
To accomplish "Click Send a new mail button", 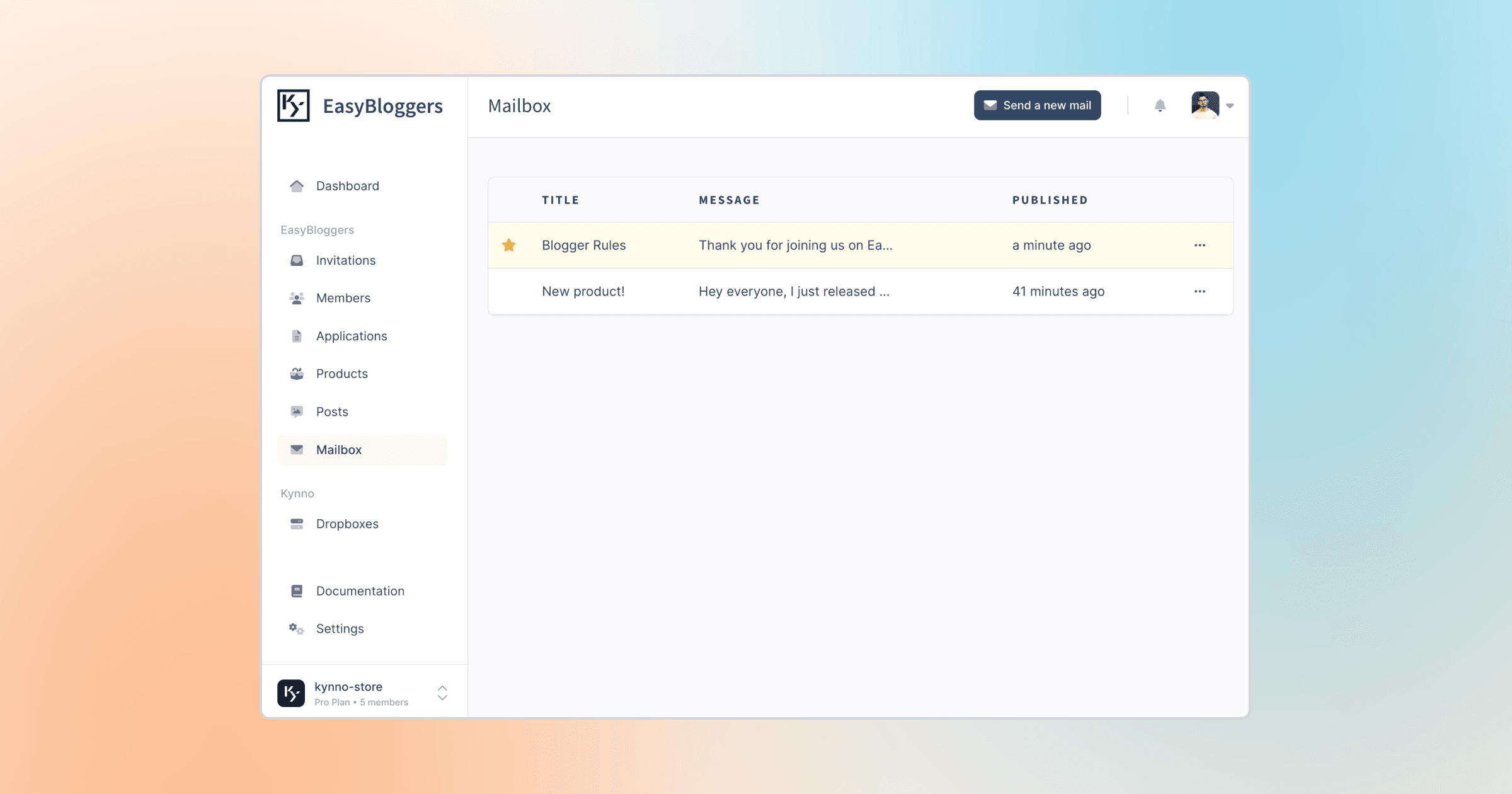I will point(1037,105).
